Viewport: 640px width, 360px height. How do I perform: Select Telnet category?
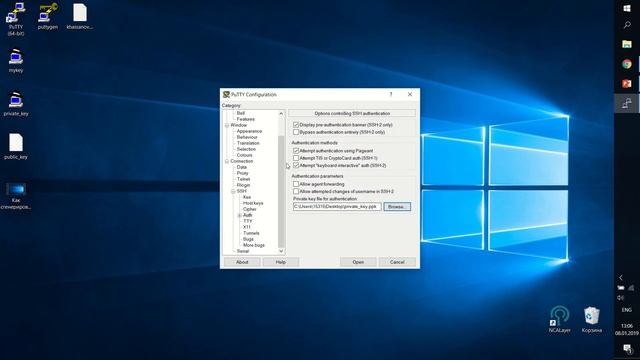(243, 179)
